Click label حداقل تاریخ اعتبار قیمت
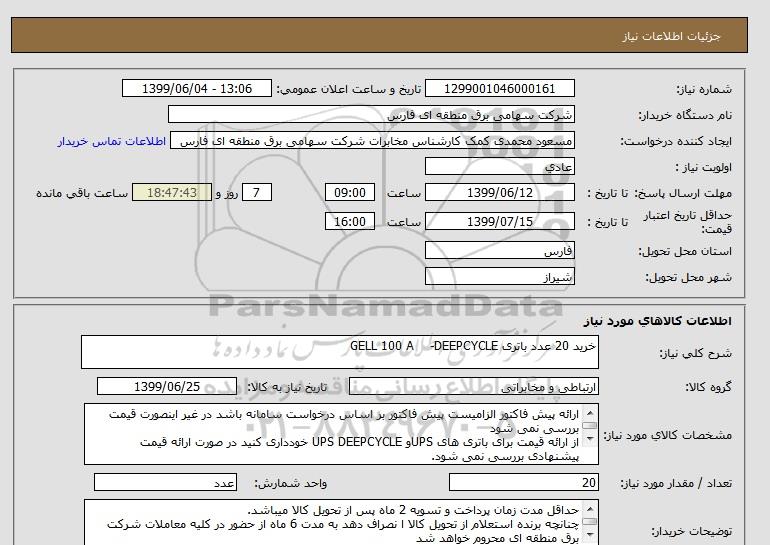Viewport: 770px width, 545px height. point(688,222)
